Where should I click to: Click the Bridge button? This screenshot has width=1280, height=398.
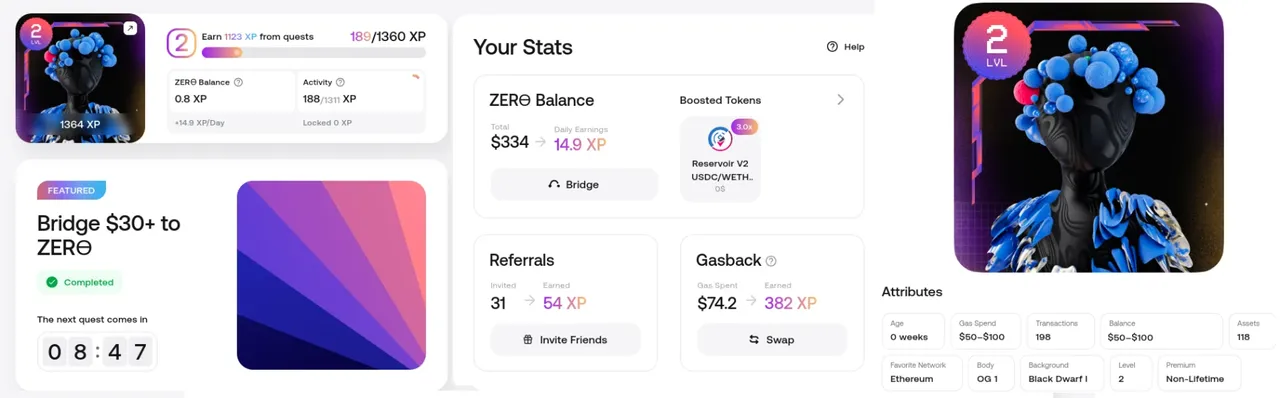point(574,184)
